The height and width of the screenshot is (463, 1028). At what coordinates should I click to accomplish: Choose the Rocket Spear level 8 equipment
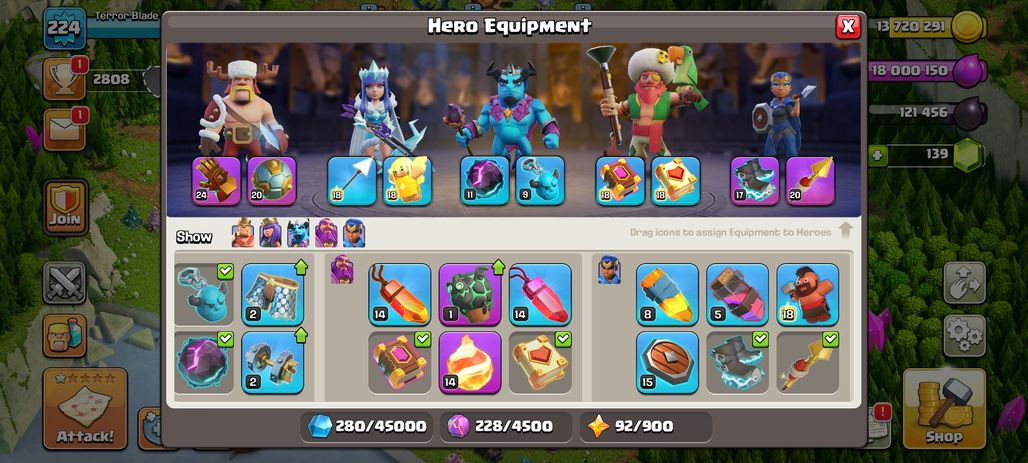tap(667, 294)
